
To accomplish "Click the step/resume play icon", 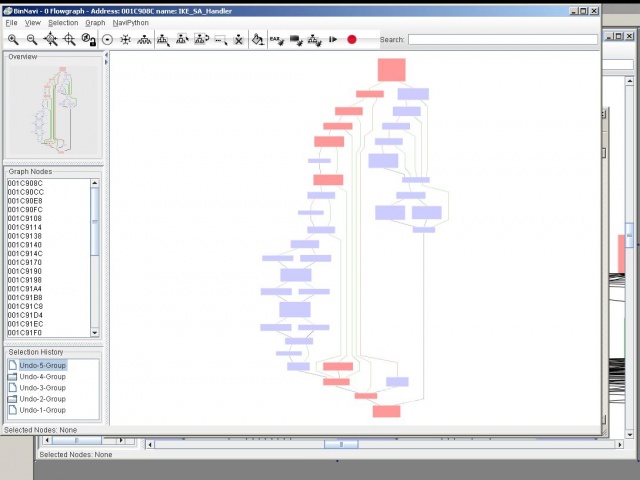I will 333,40.
